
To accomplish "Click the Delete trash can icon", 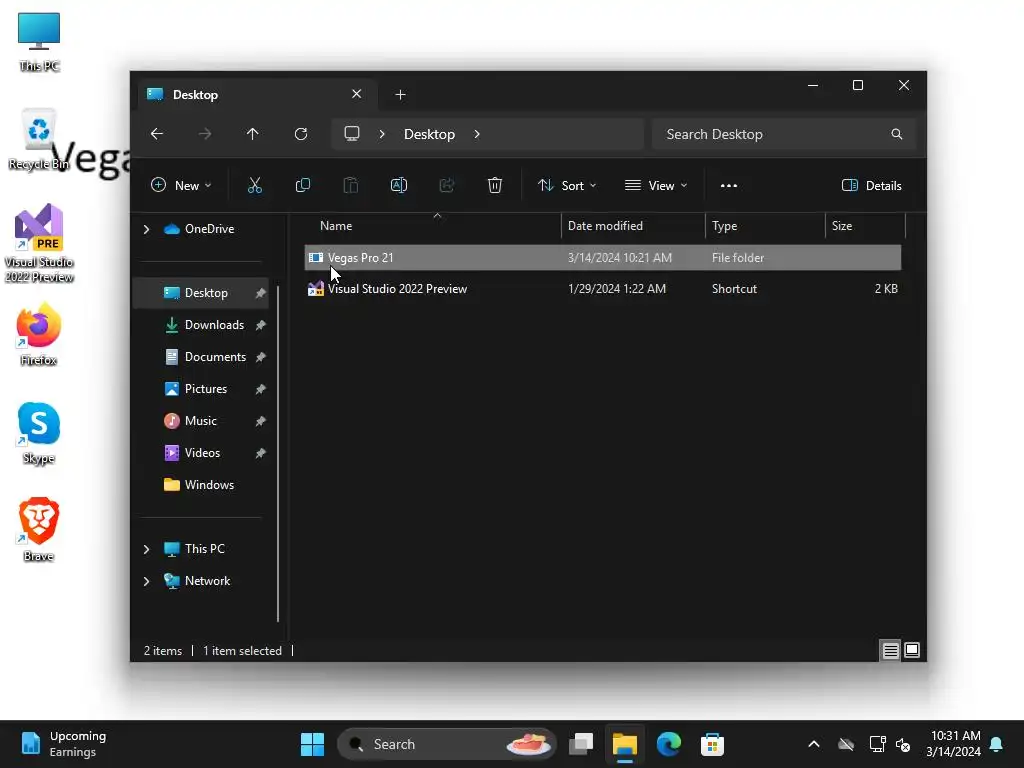I will (x=495, y=185).
